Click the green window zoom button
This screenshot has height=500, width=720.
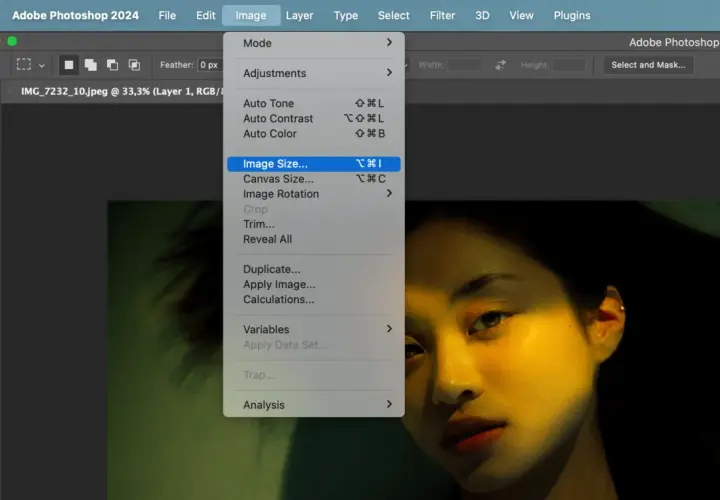click(x=12, y=41)
